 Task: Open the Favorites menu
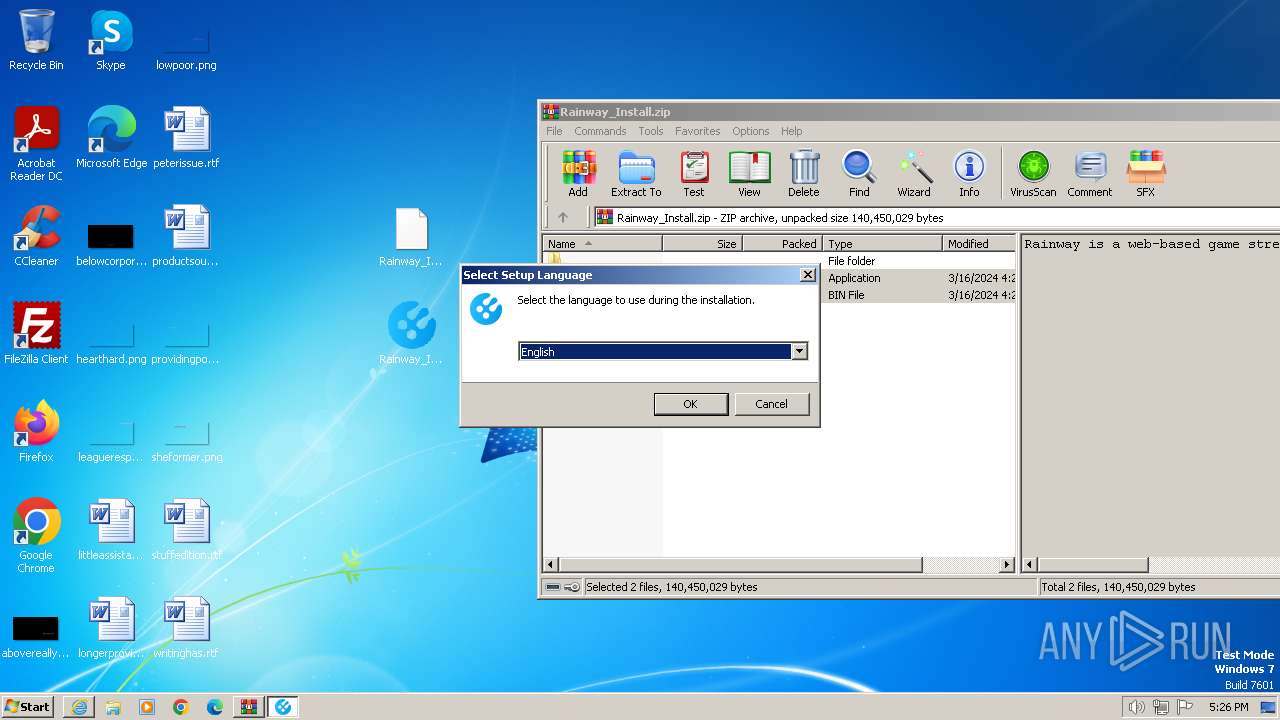point(697,131)
